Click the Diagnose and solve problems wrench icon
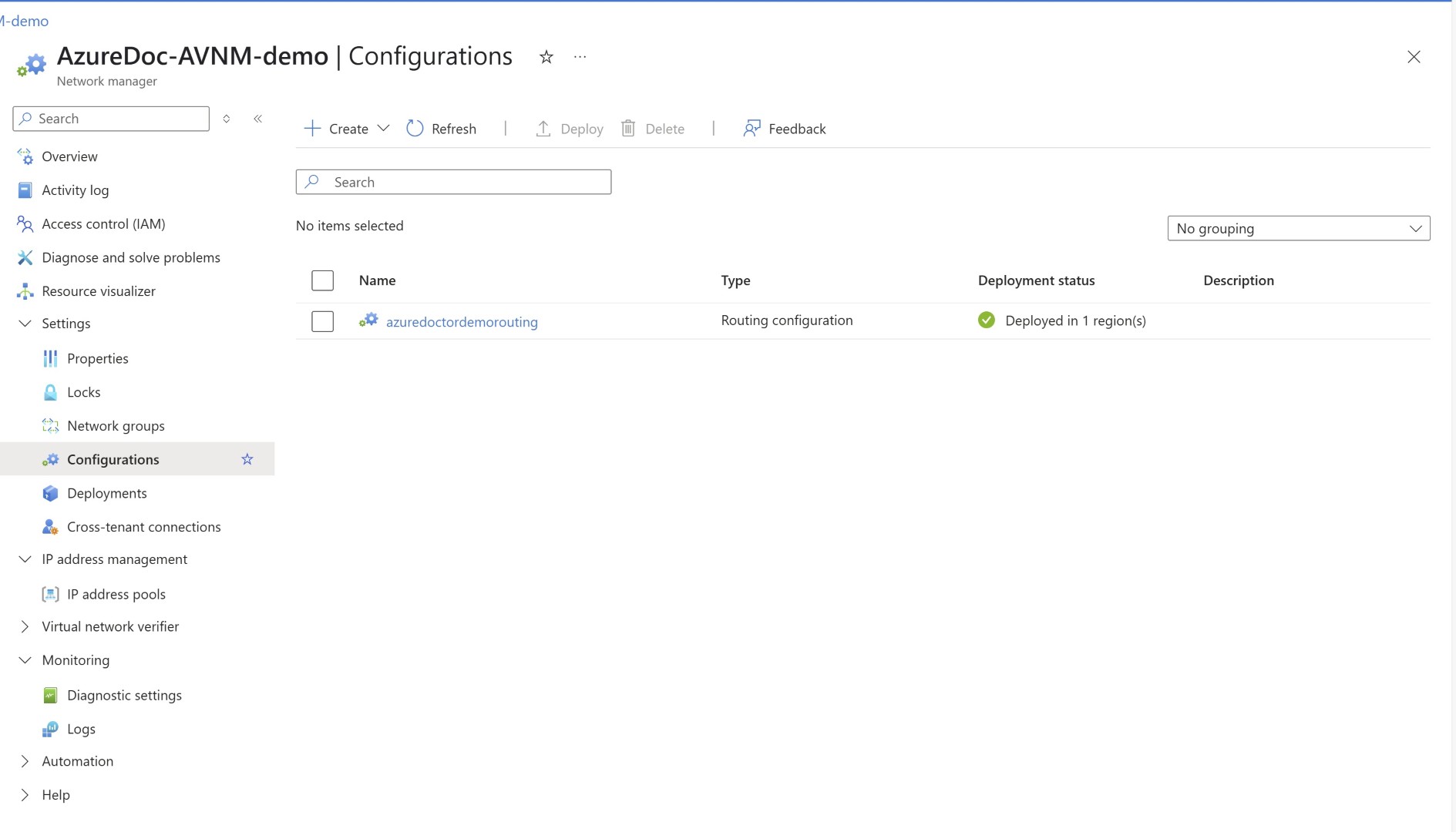Viewport: 1456px width, 832px height. 25,257
